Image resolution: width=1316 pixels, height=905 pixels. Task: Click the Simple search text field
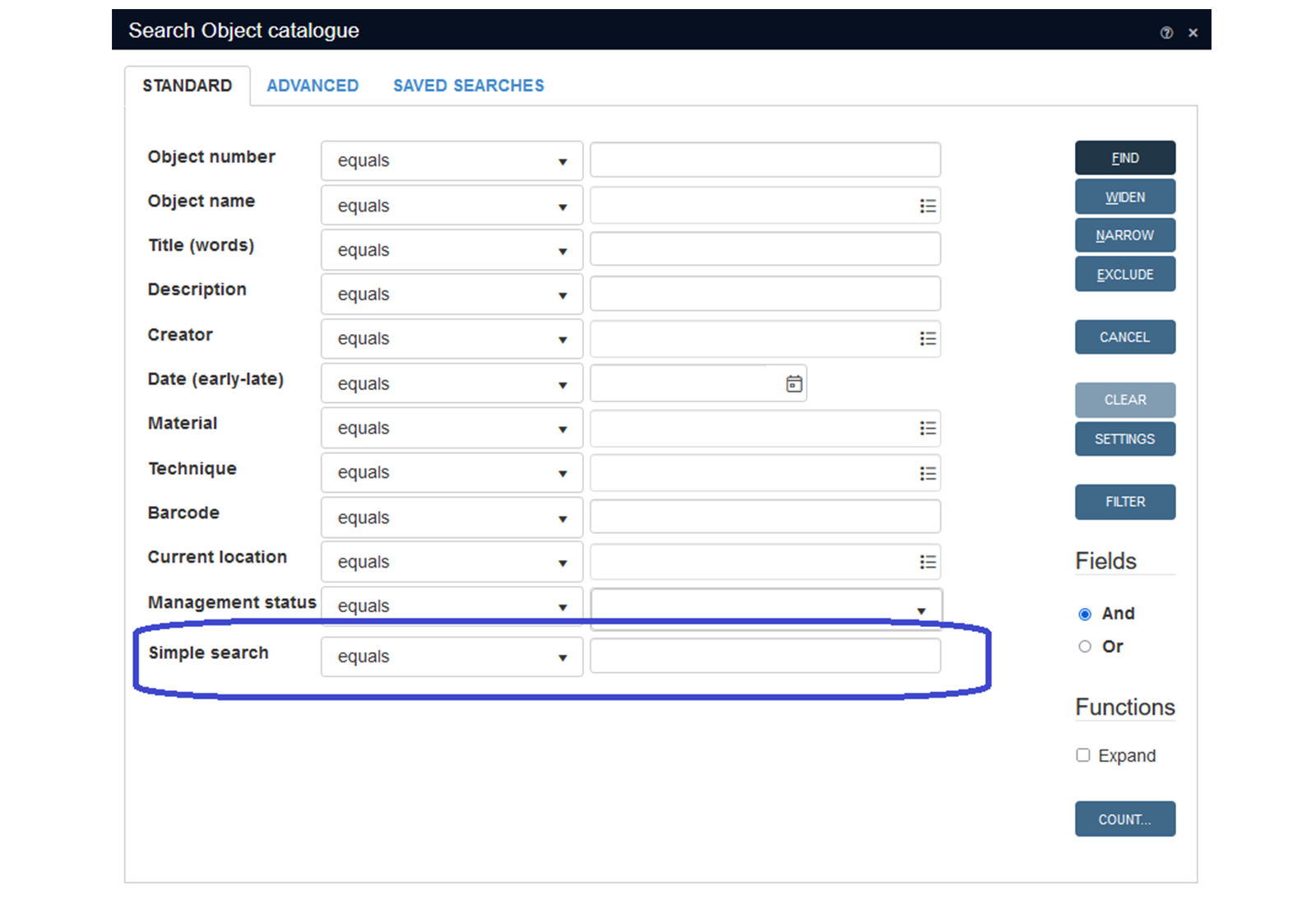pyautogui.click(x=765, y=657)
